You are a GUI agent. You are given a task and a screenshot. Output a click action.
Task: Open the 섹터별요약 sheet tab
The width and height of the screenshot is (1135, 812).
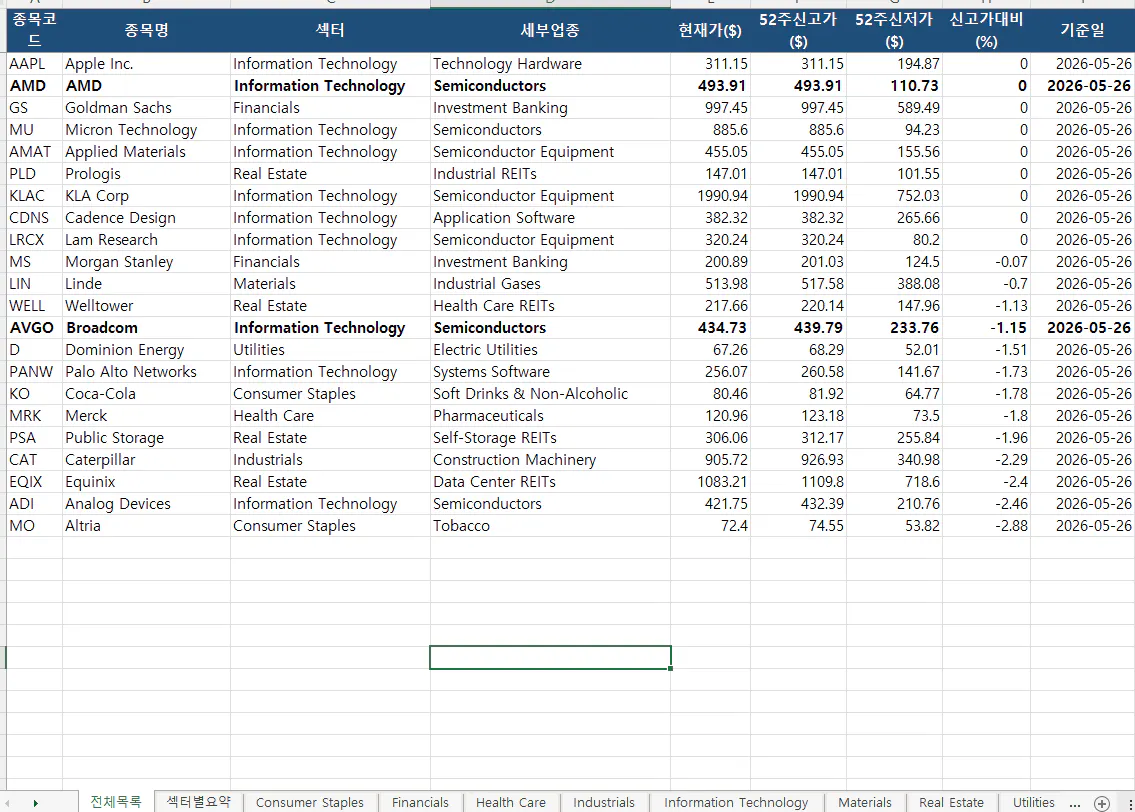198,802
